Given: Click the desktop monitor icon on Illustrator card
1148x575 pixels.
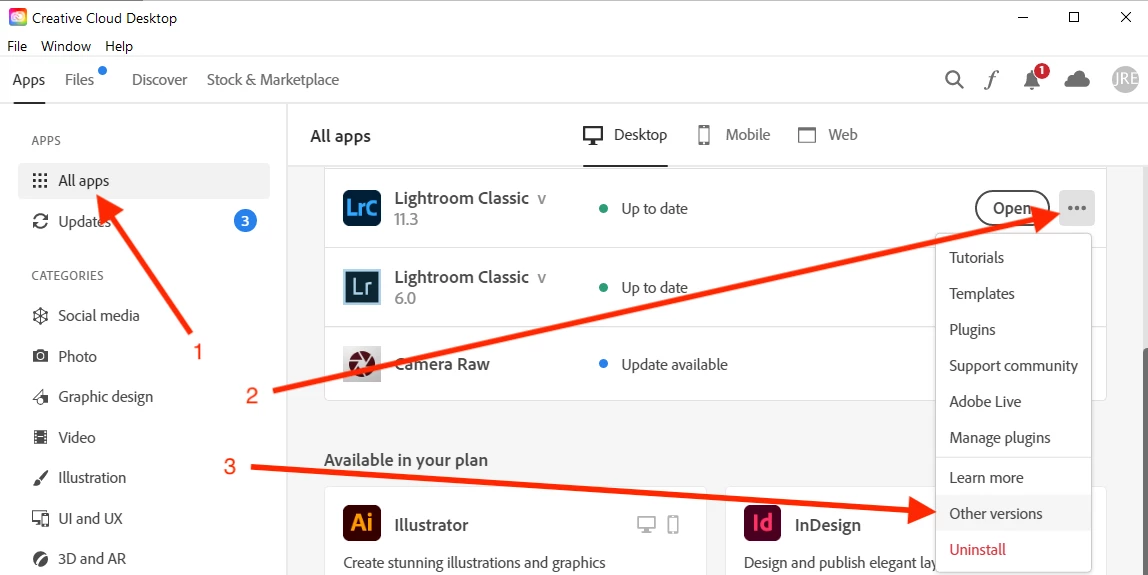Looking at the screenshot, I should pos(646,524).
